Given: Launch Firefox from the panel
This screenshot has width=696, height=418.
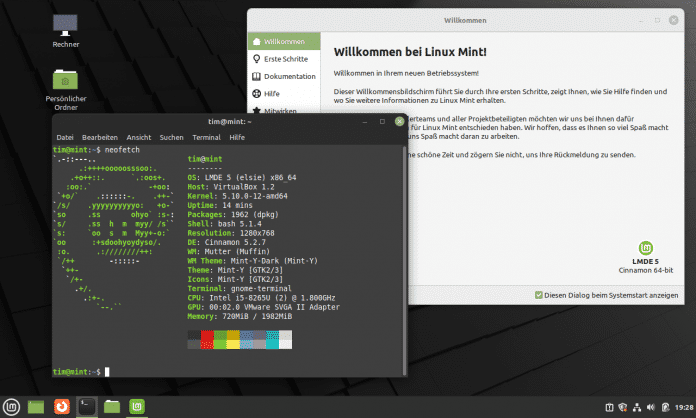Looking at the screenshot, I should [62, 406].
